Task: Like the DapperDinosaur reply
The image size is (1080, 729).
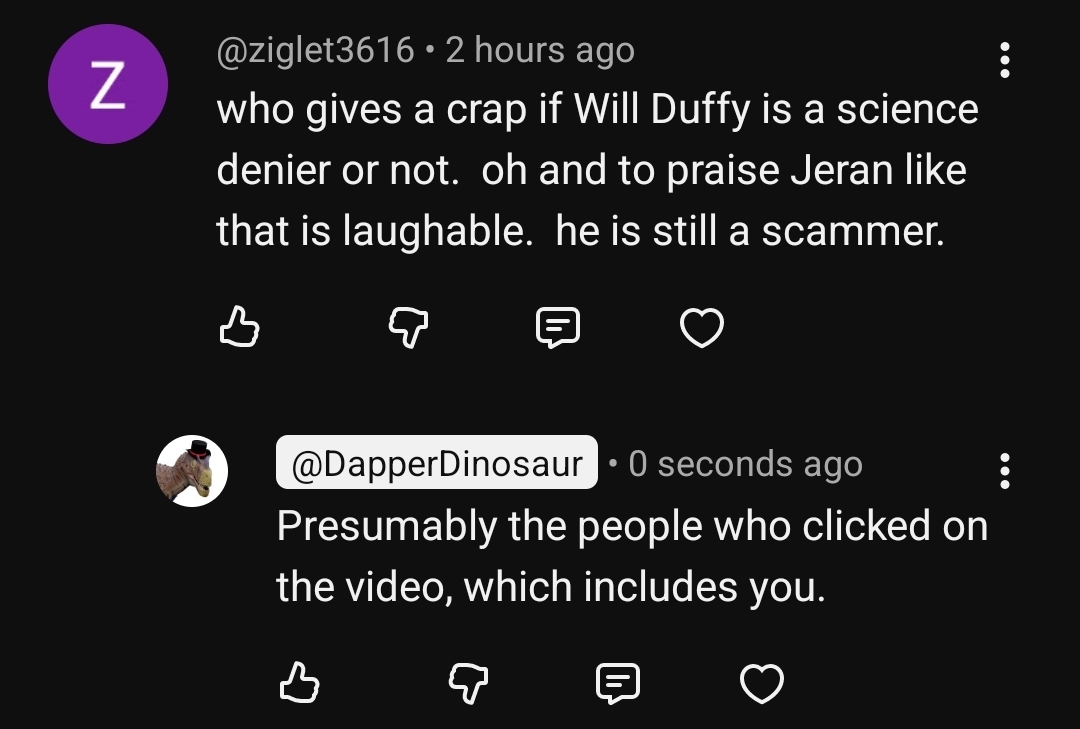Action: tap(299, 684)
